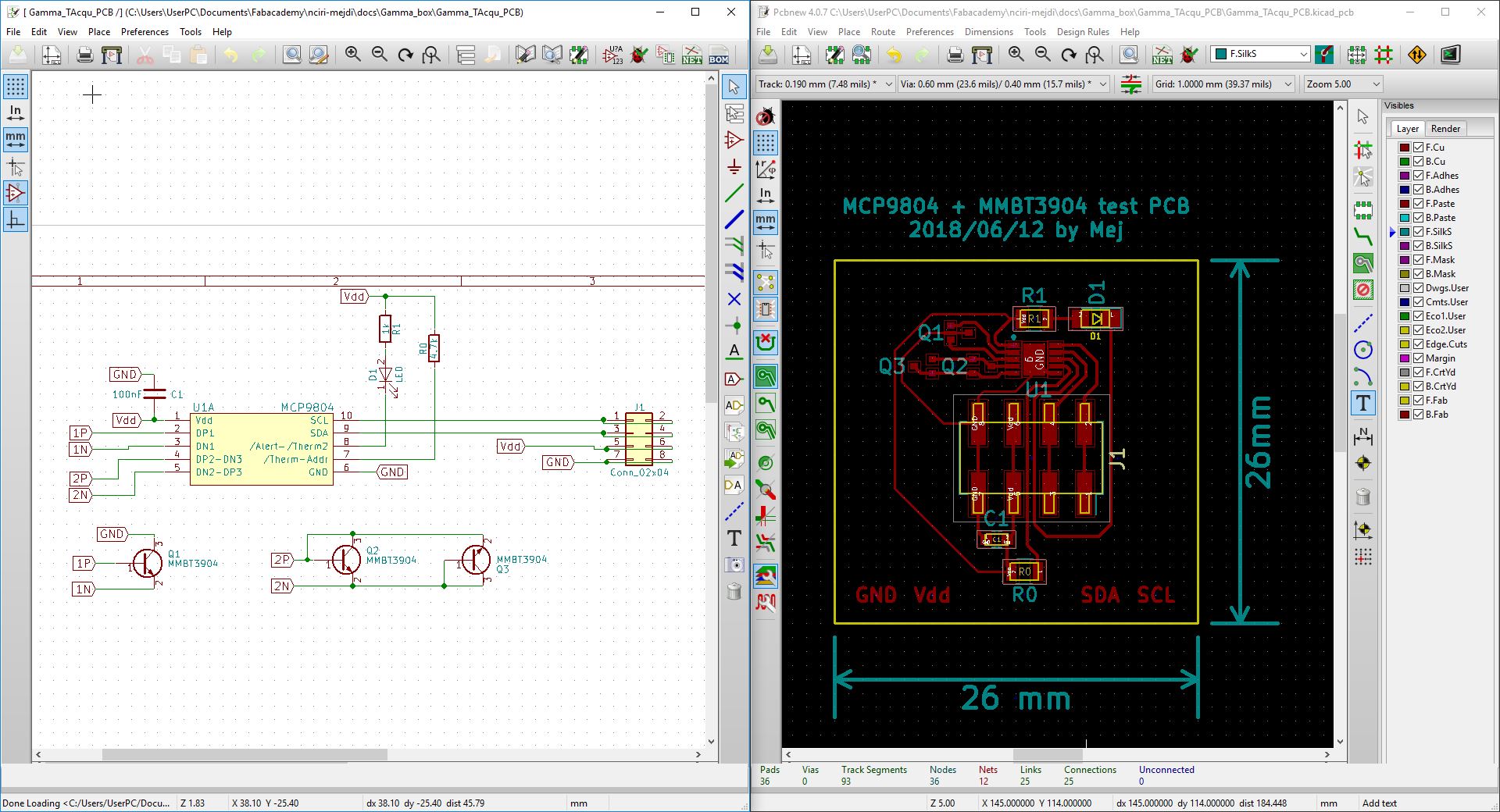The width and height of the screenshot is (1500, 812).
Task: Click the Eeschema horizontal scrollbar thumb
Action: (x=245, y=755)
